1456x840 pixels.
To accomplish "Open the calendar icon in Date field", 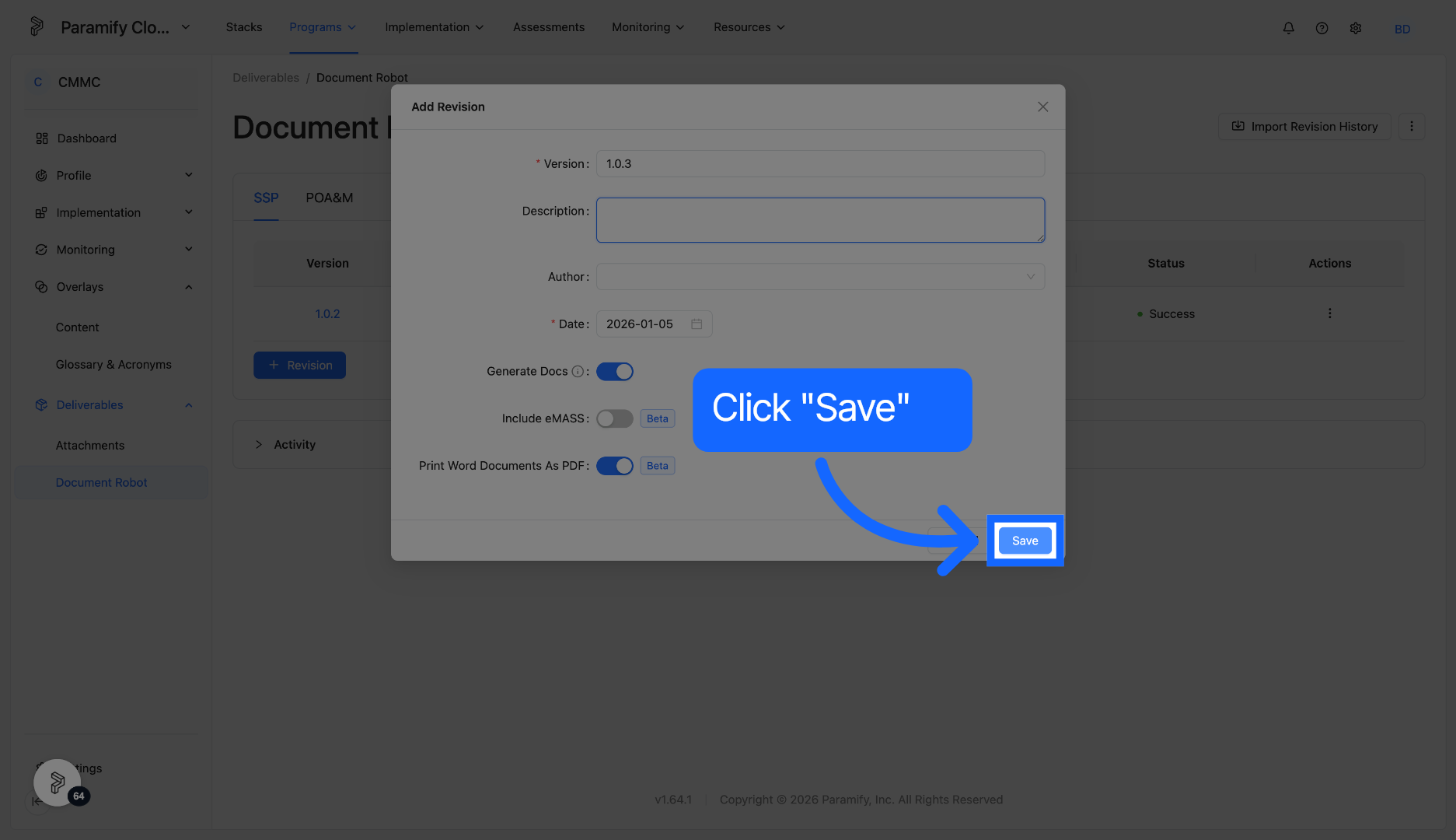I will click(x=697, y=324).
